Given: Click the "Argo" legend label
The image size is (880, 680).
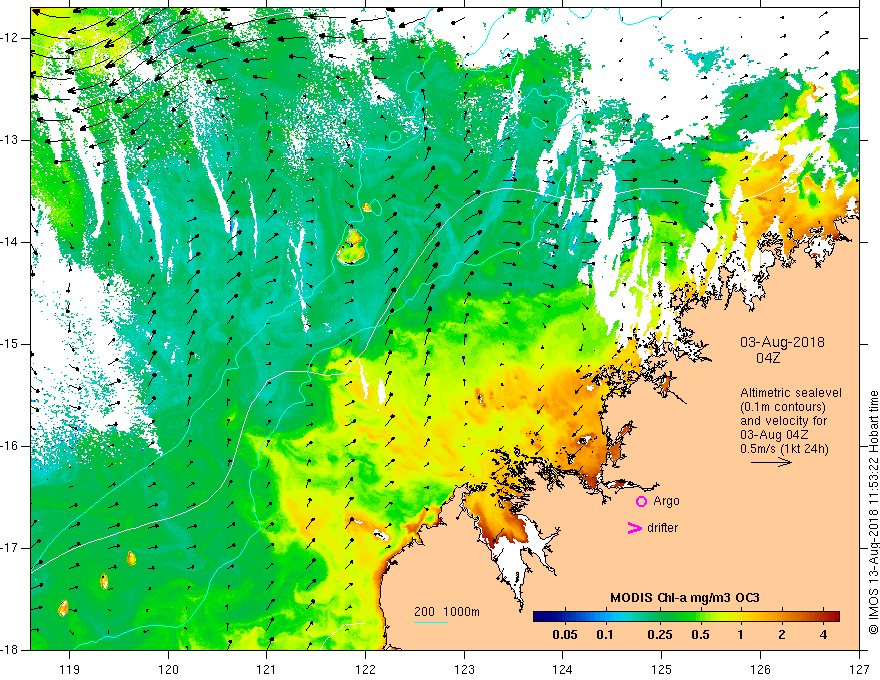Looking at the screenshot, I should [666, 501].
